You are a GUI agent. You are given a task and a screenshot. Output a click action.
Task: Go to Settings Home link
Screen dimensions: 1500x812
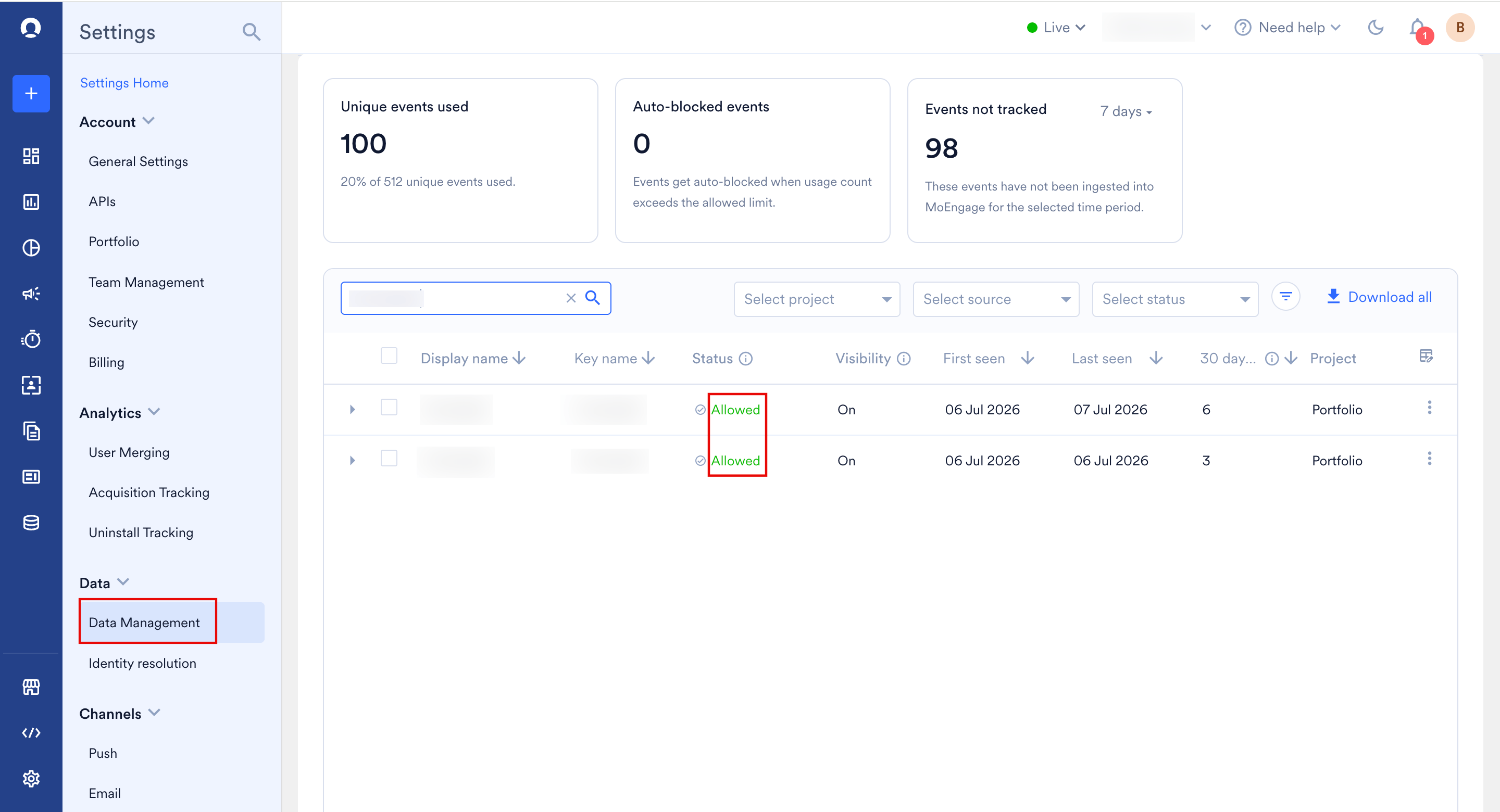pos(124,83)
